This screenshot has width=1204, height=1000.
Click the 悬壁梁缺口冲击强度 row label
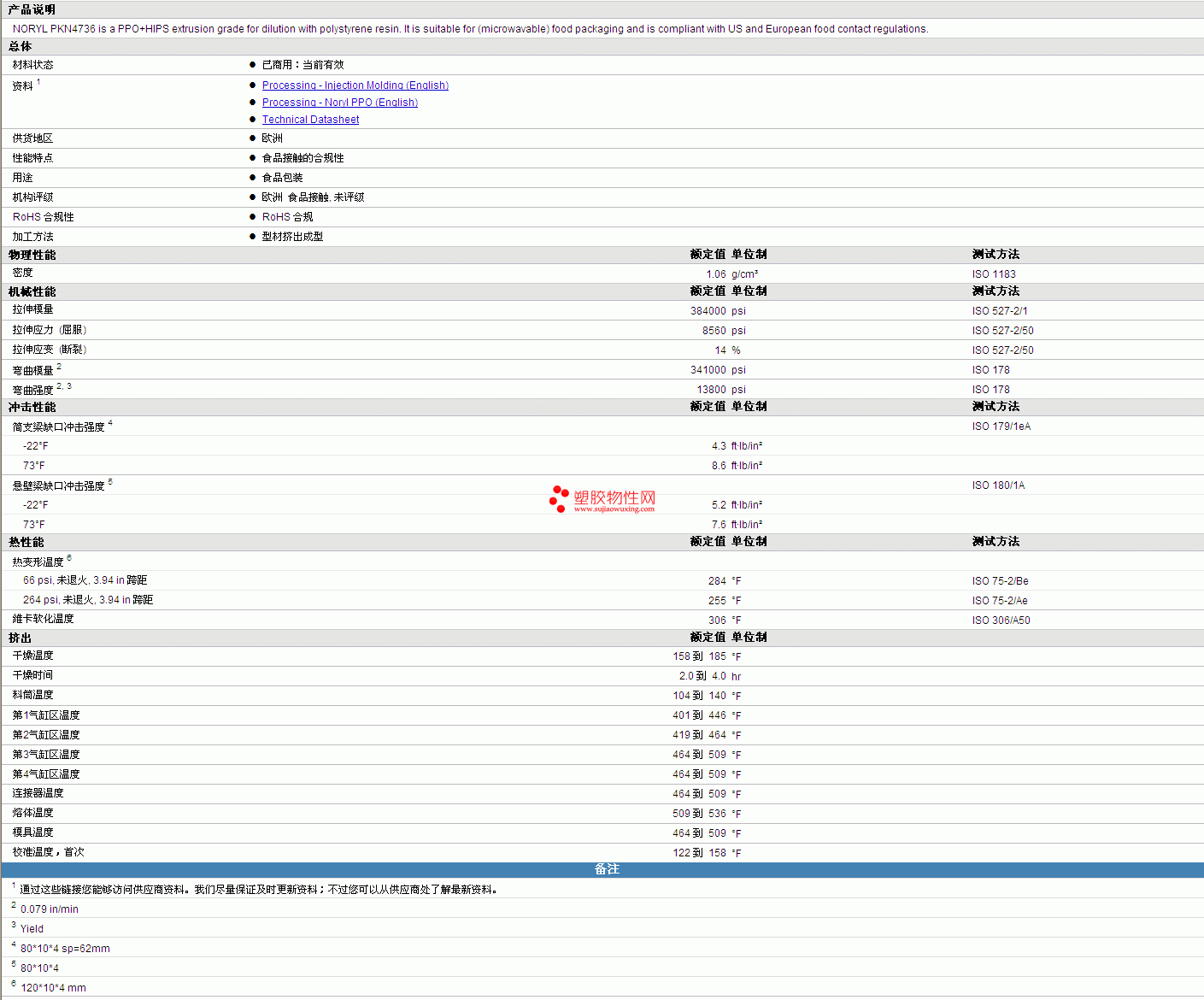pos(58,485)
